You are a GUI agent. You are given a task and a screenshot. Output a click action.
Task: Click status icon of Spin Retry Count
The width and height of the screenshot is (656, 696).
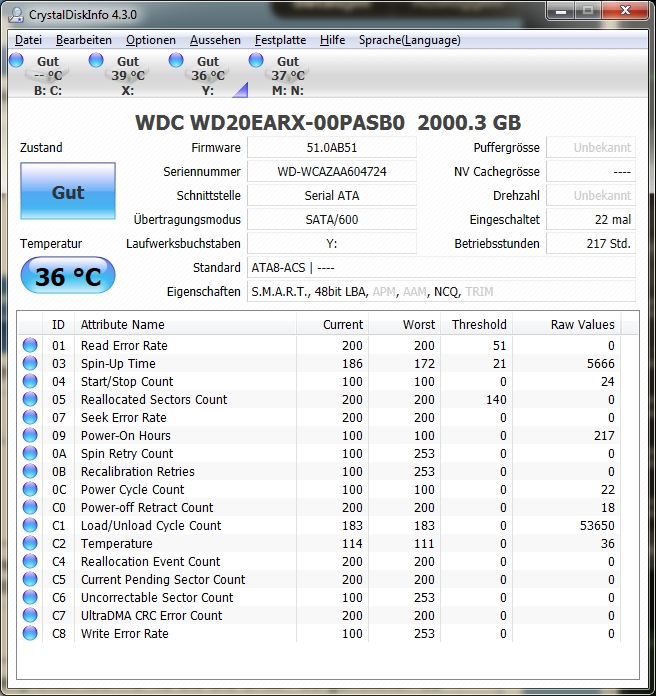coord(30,453)
